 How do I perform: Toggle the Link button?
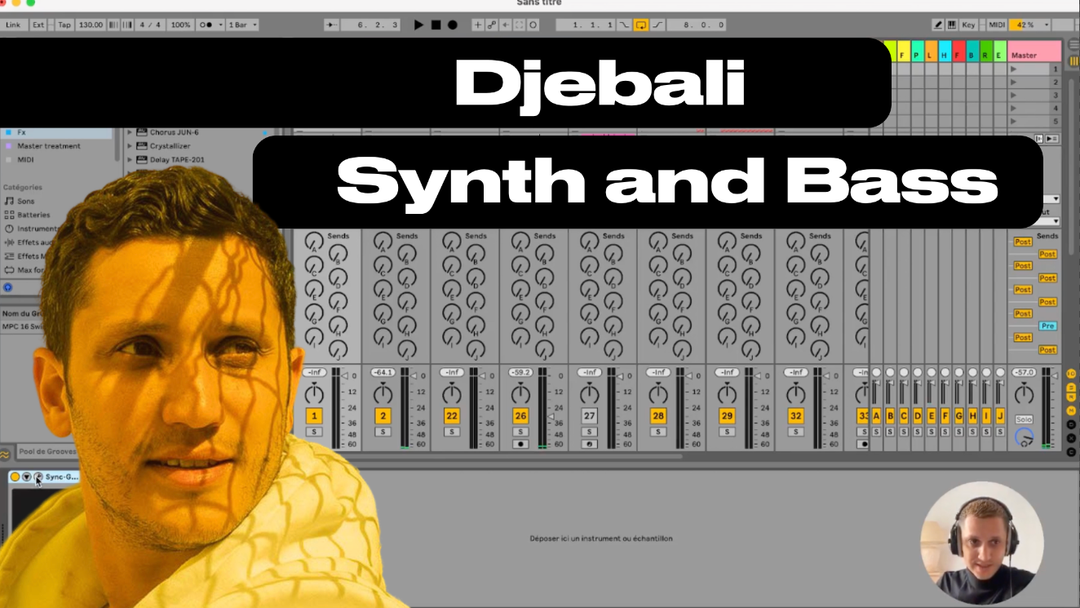click(x=13, y=24)
